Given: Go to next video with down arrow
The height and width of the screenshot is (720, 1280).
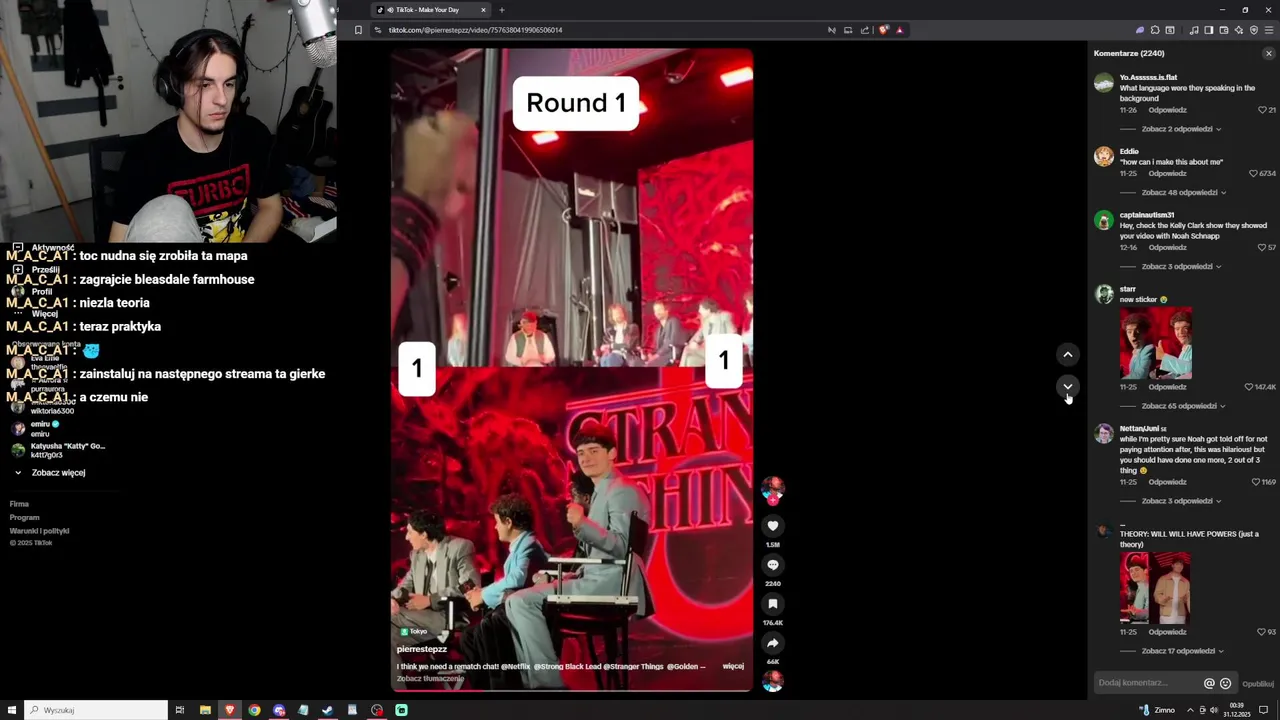Looking at the screenshot, I should click(1068, 386).
